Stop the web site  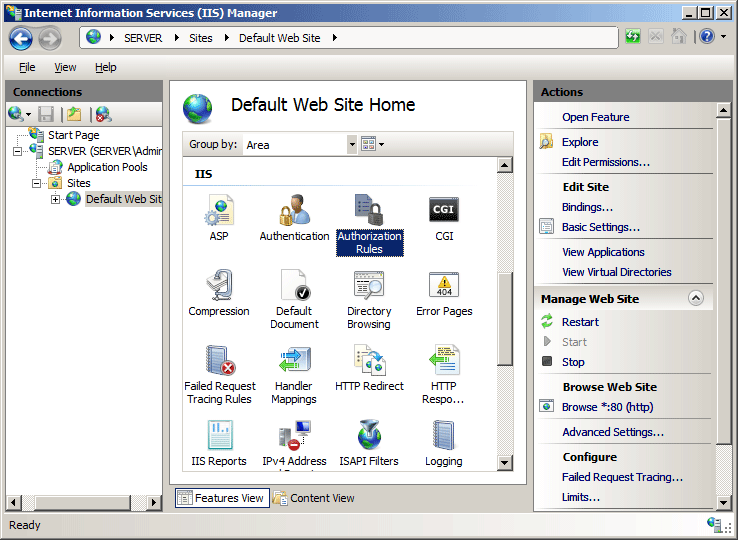(573, 362)
